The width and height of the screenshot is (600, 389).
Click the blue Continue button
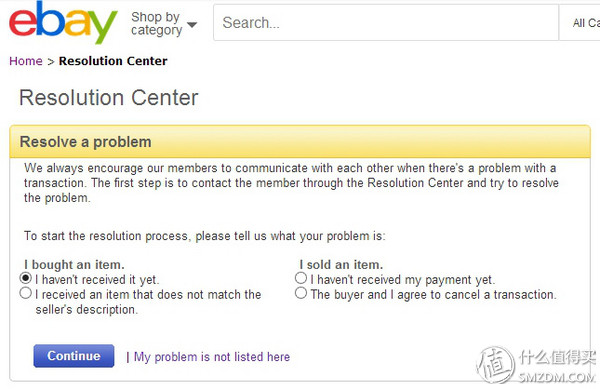[74, 356]
